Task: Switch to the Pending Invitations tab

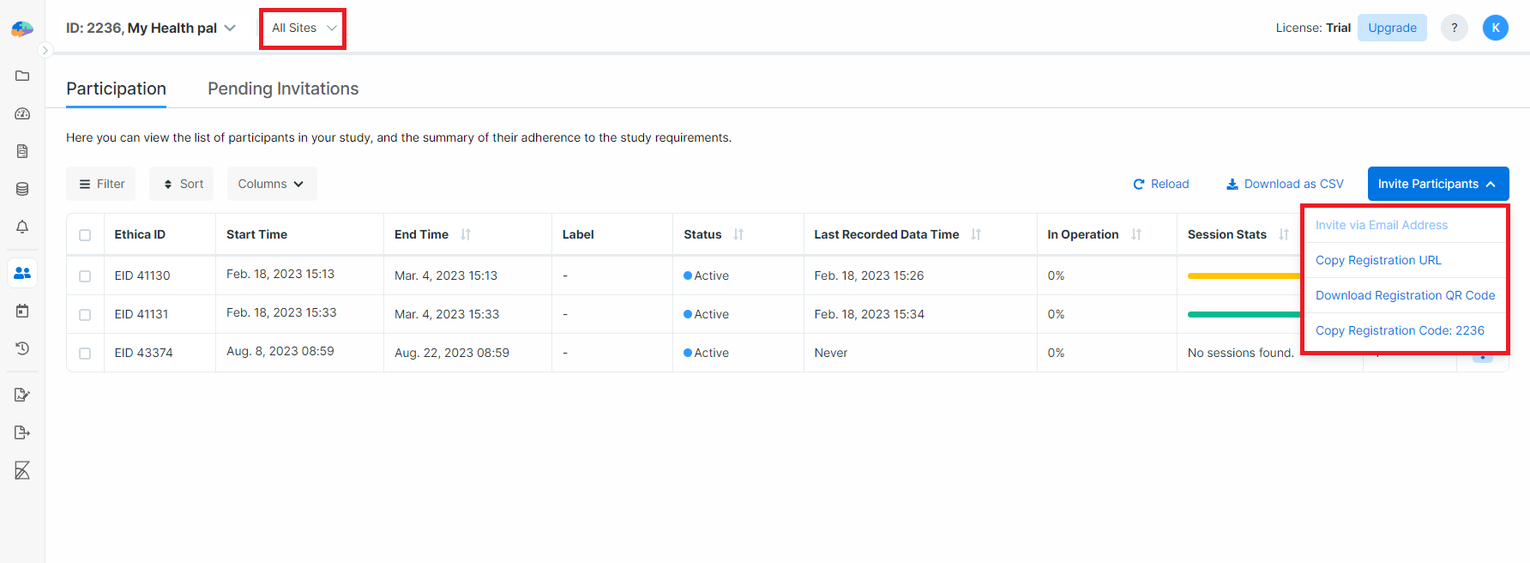Action: click(x=283, y=89)
